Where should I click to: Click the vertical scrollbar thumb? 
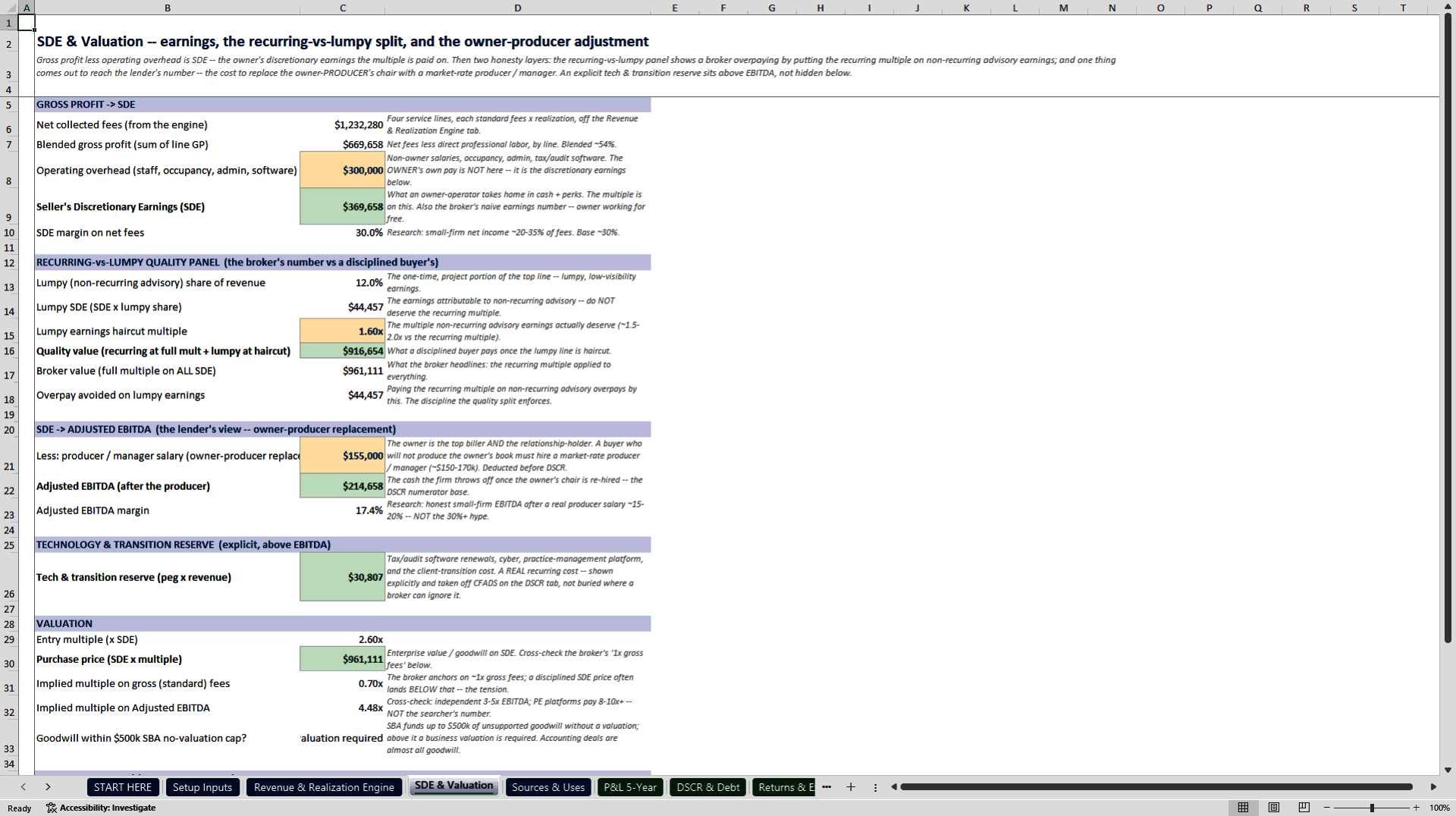pyautogui.click(x=1448, y=328)
